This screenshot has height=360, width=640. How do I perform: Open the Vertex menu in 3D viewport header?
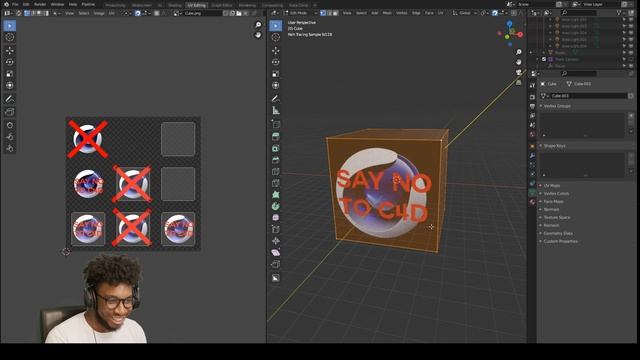click(x=402, y=13)
